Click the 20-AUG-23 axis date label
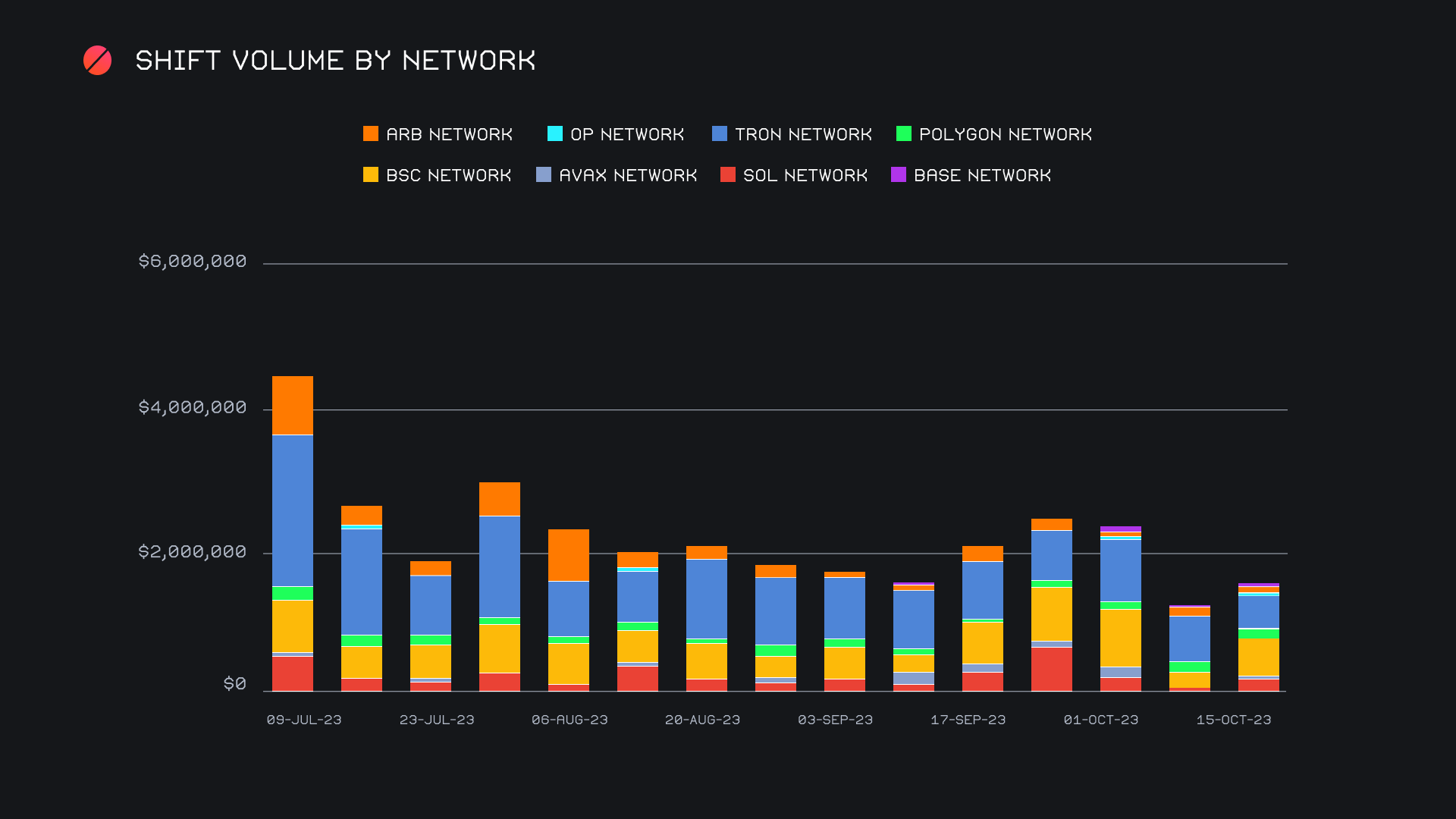Viewport: 1456px width, 819px height. click(x=702, y=720)
